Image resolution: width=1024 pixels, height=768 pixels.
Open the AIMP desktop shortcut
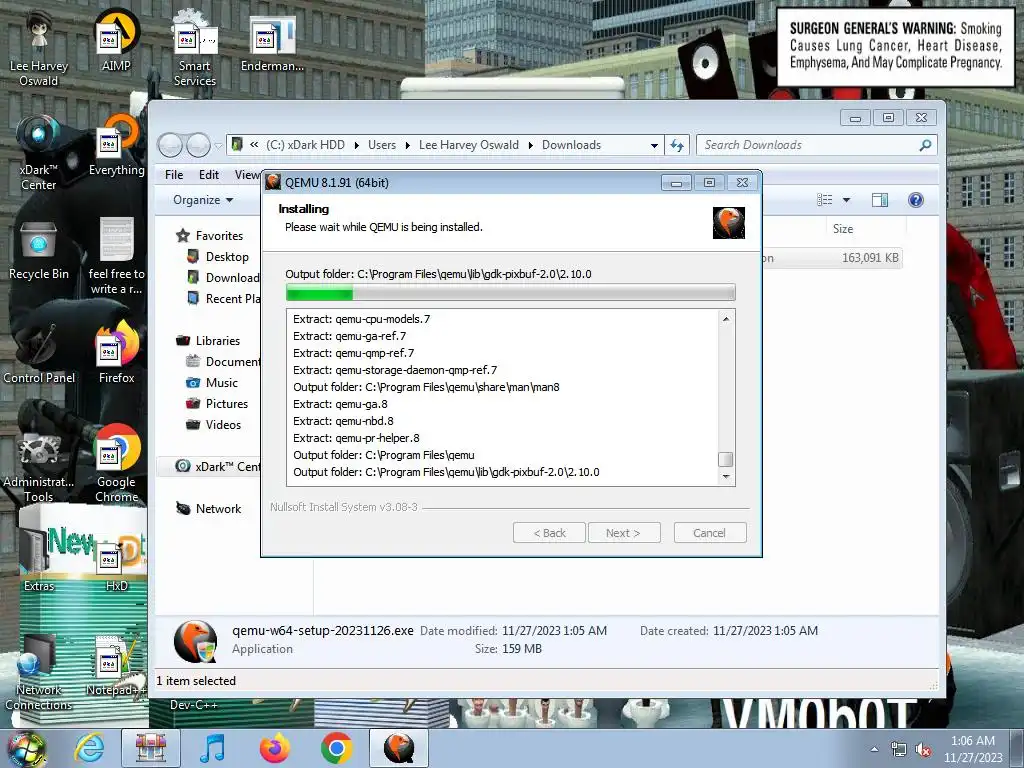click(116, 39)
